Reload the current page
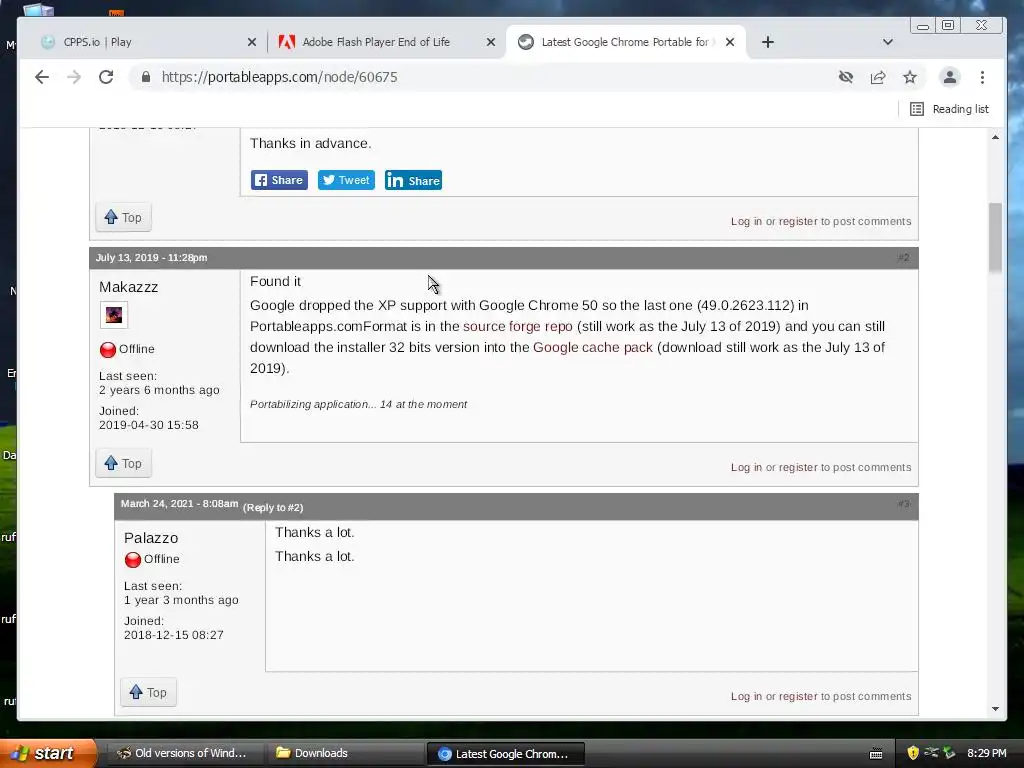1024x768 pixels. point(106,77)
